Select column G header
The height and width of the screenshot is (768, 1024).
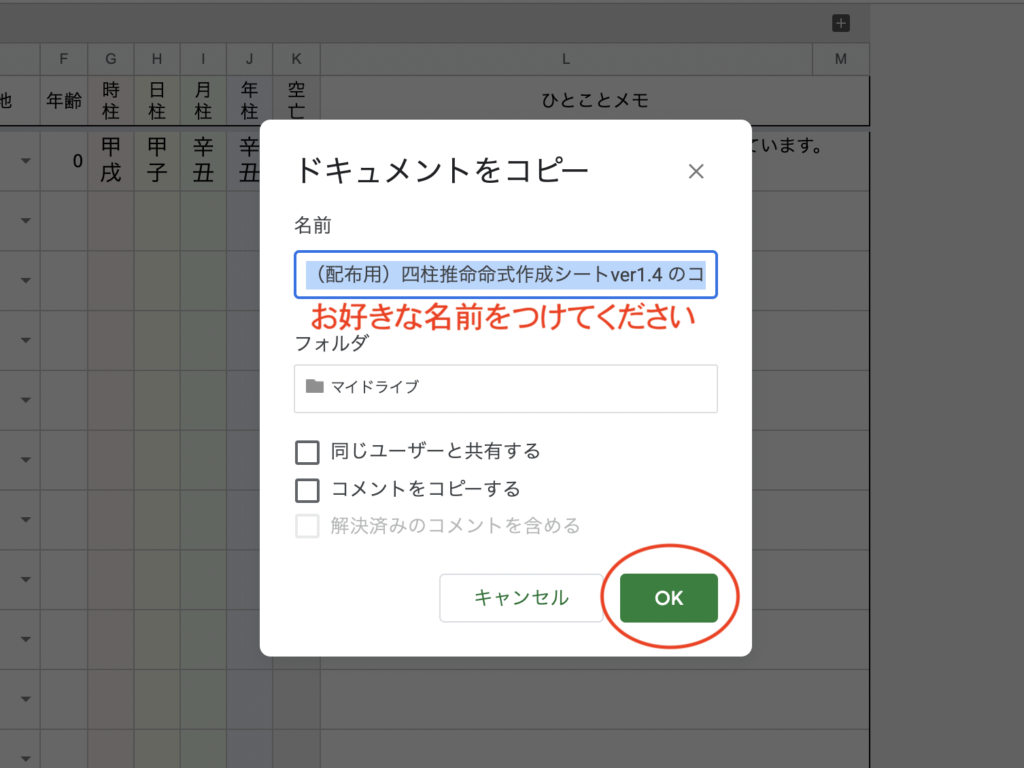tap(110, 59)
